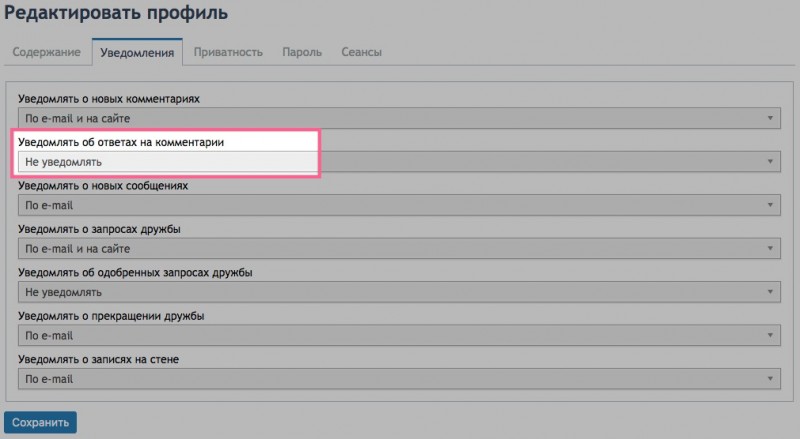Screen dimensions: 800x439
Task: Click the Сохранить button
Action: pyautogui.click(x=40, y=423)
